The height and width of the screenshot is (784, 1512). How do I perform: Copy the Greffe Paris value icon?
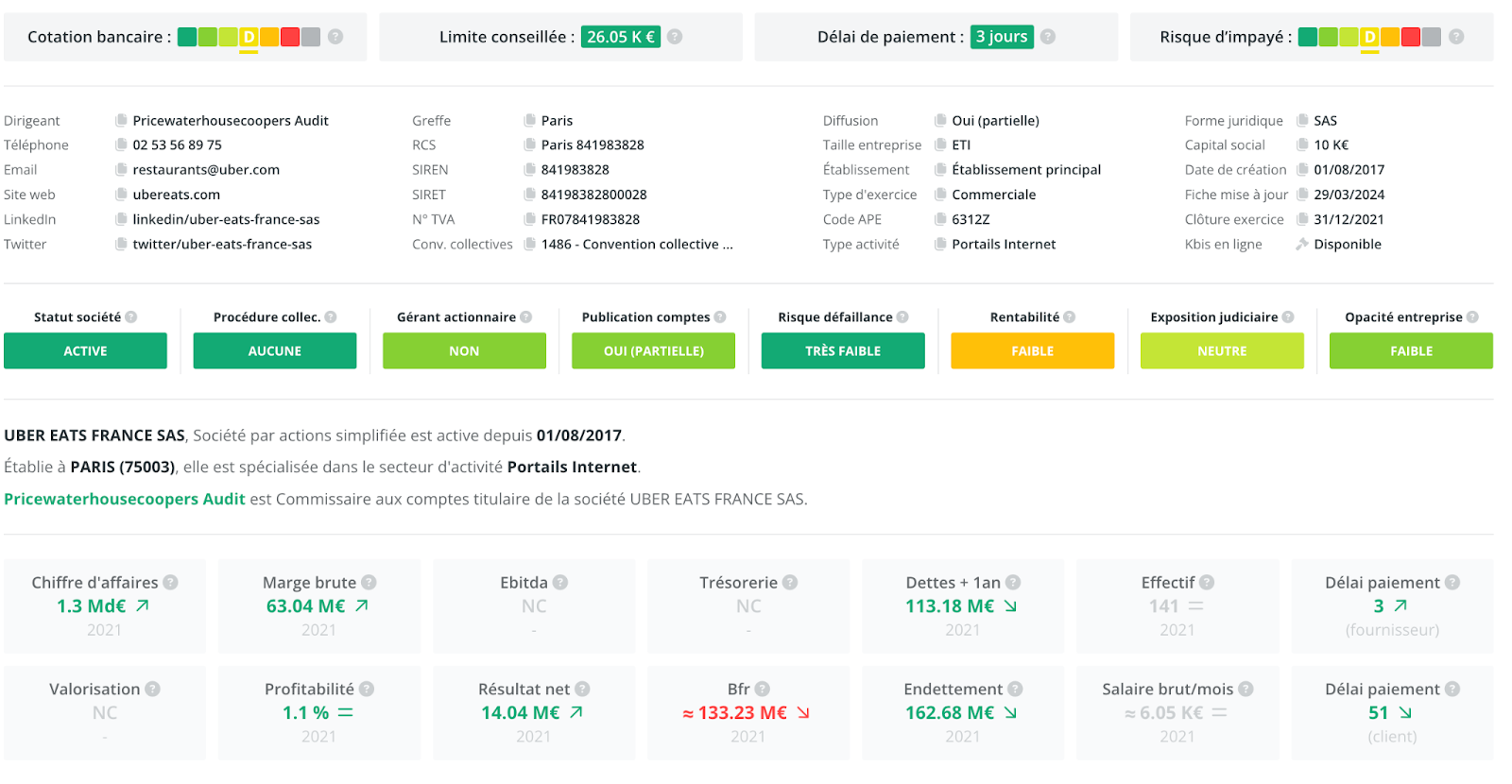pyautogui.click(x=530, y=121)
